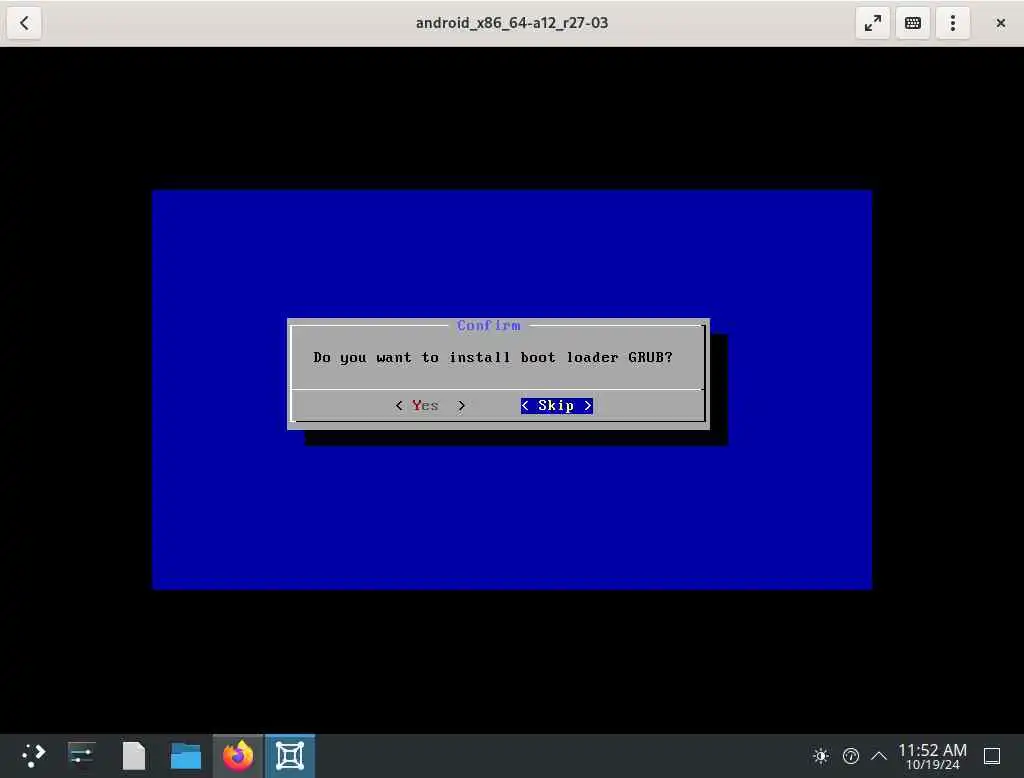
Task: Switch to the Boxes virtual machine app
Action: point(290,756)
